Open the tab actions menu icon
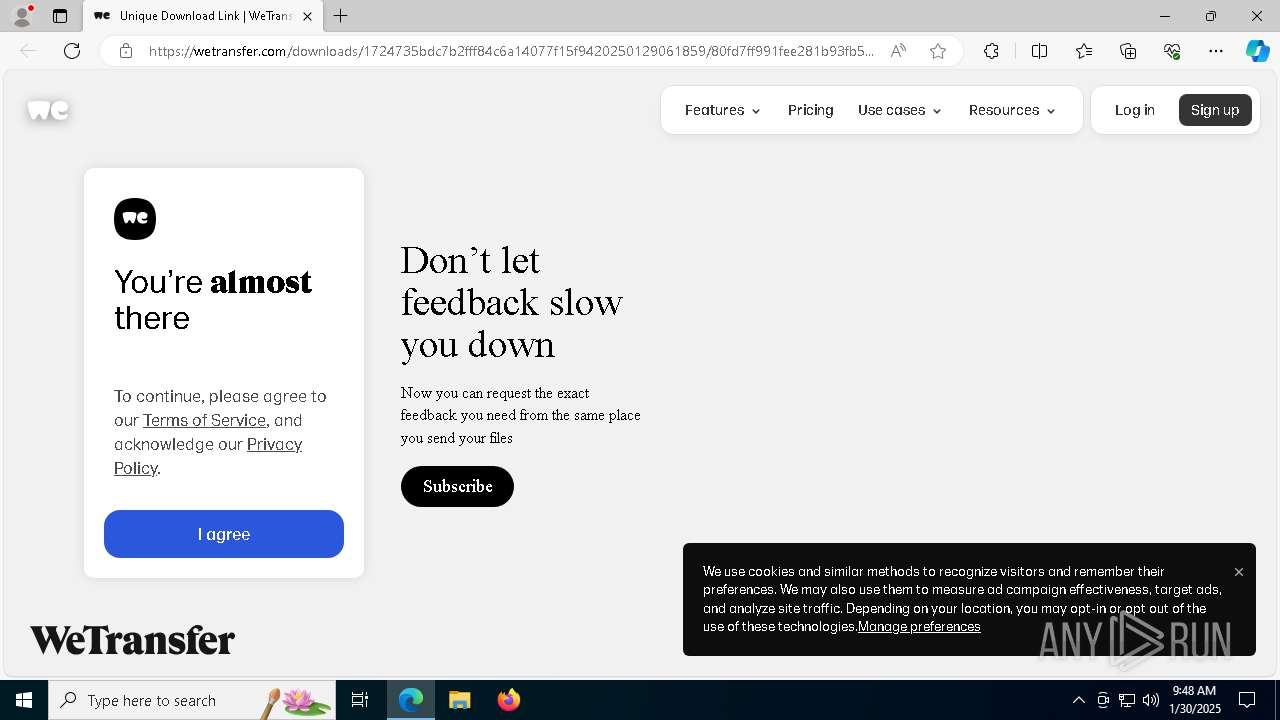 pyautogui.click(x=60, y=16)
